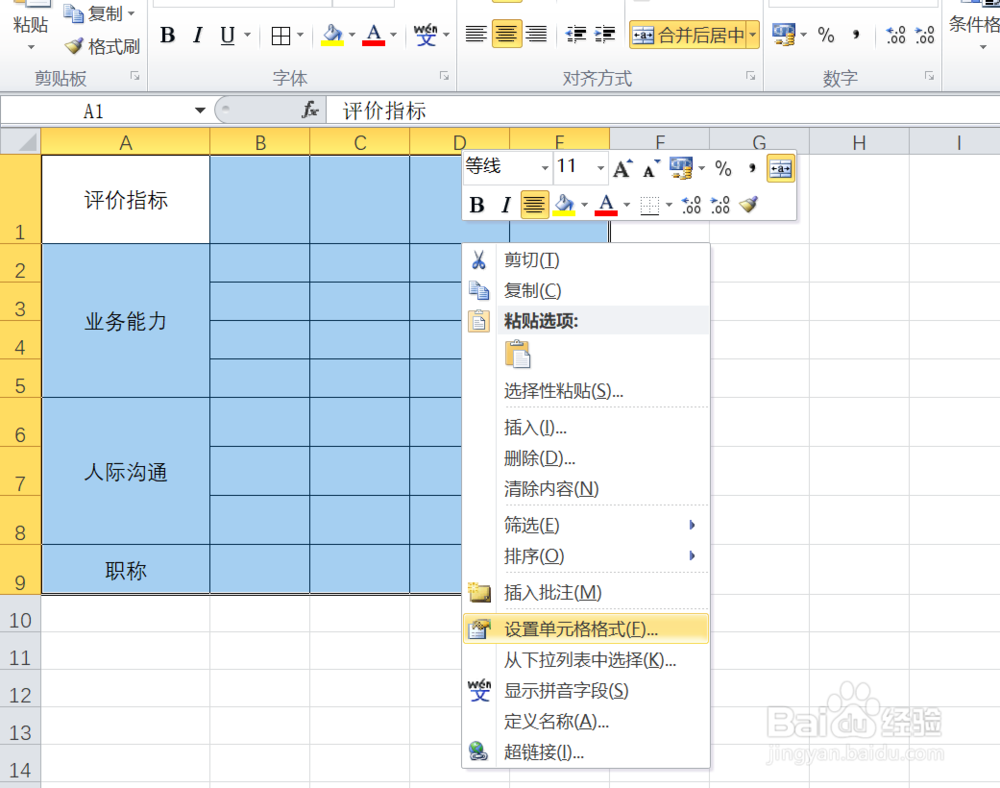Apply the ribbon yellow fill color bucket
The height and width of the screenshot is (788, 1000).
332,35
